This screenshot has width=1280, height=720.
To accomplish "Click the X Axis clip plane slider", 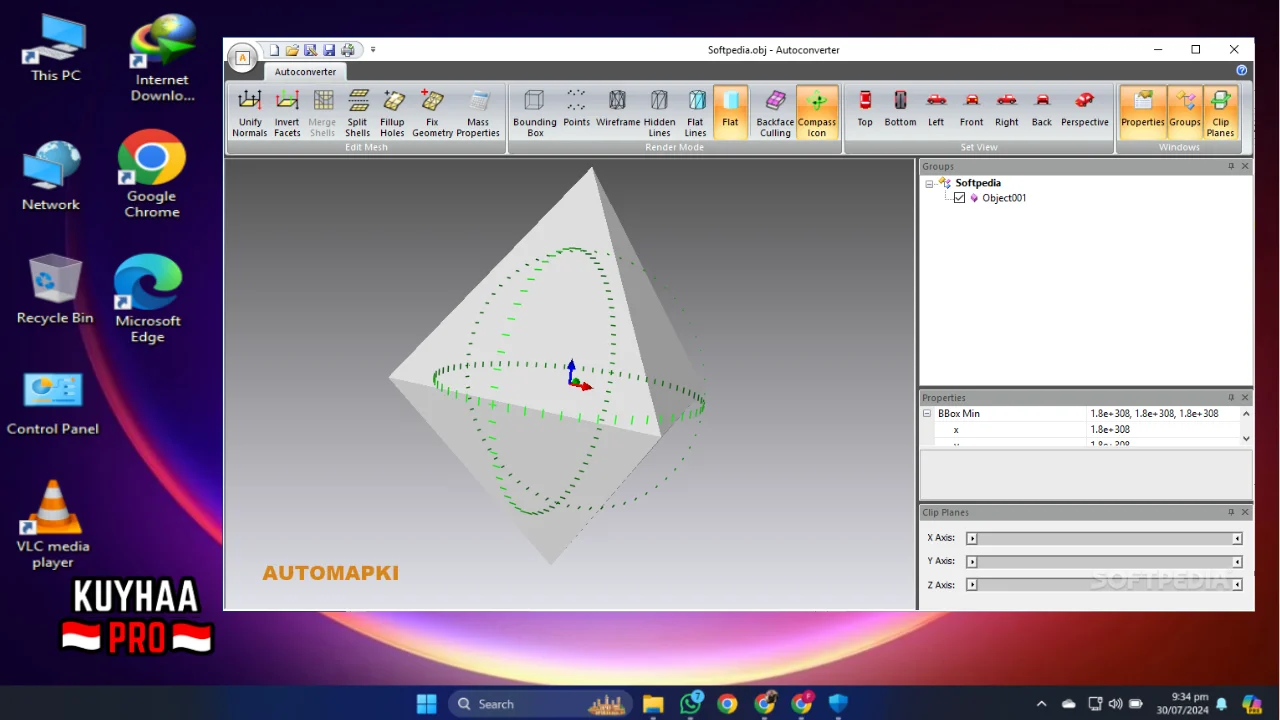I will click(x=1104, y=538).
